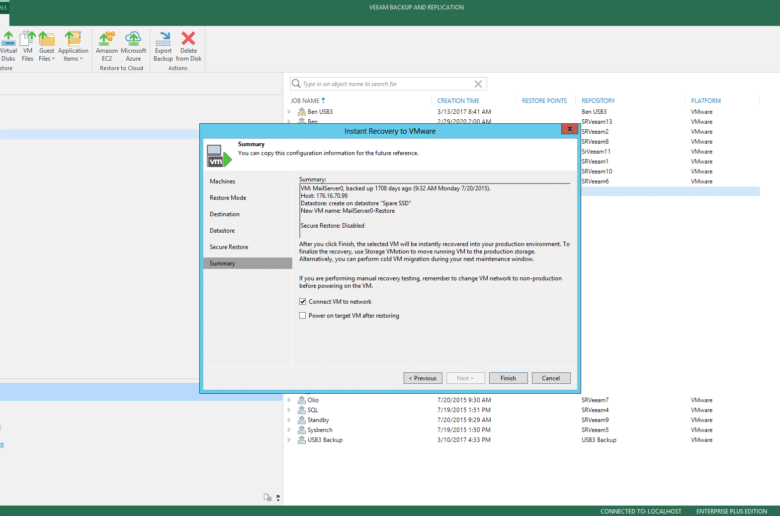Image resolution: width=780 pixels, height=516 pixels.
Task: Go to Datastore wizard step
Action: 222,230
